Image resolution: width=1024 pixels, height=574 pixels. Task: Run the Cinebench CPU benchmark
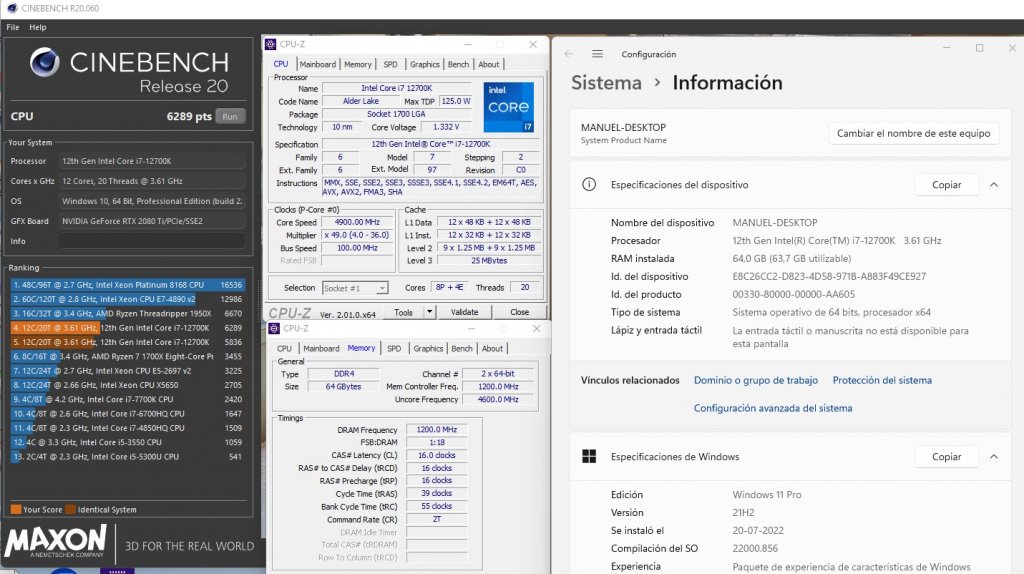coord(230,116)
